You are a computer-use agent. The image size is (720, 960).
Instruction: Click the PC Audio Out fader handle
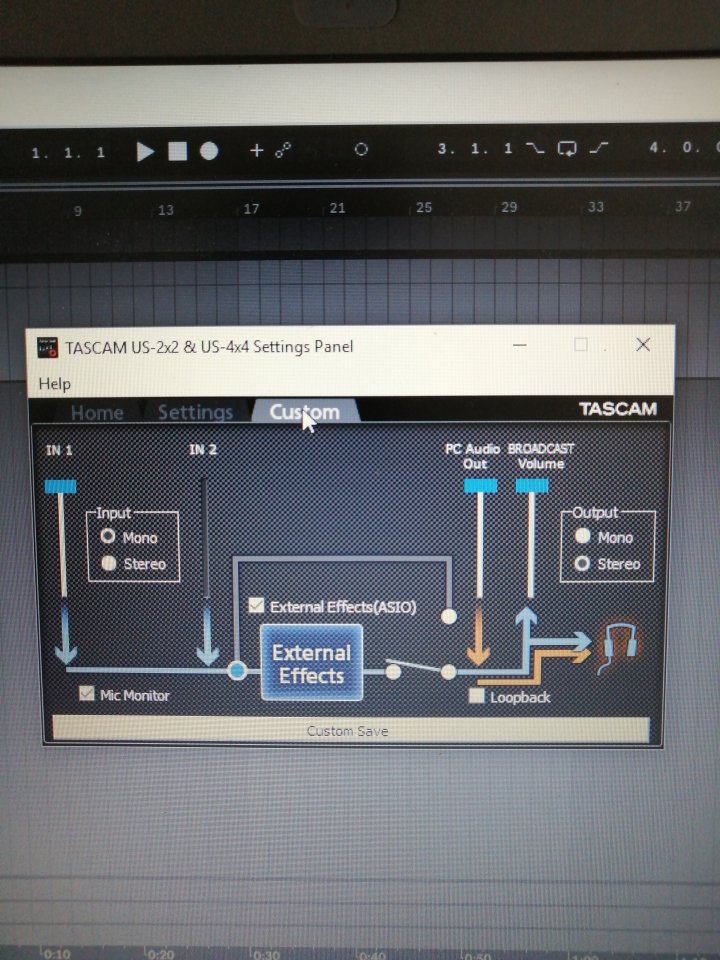(481, 486)
